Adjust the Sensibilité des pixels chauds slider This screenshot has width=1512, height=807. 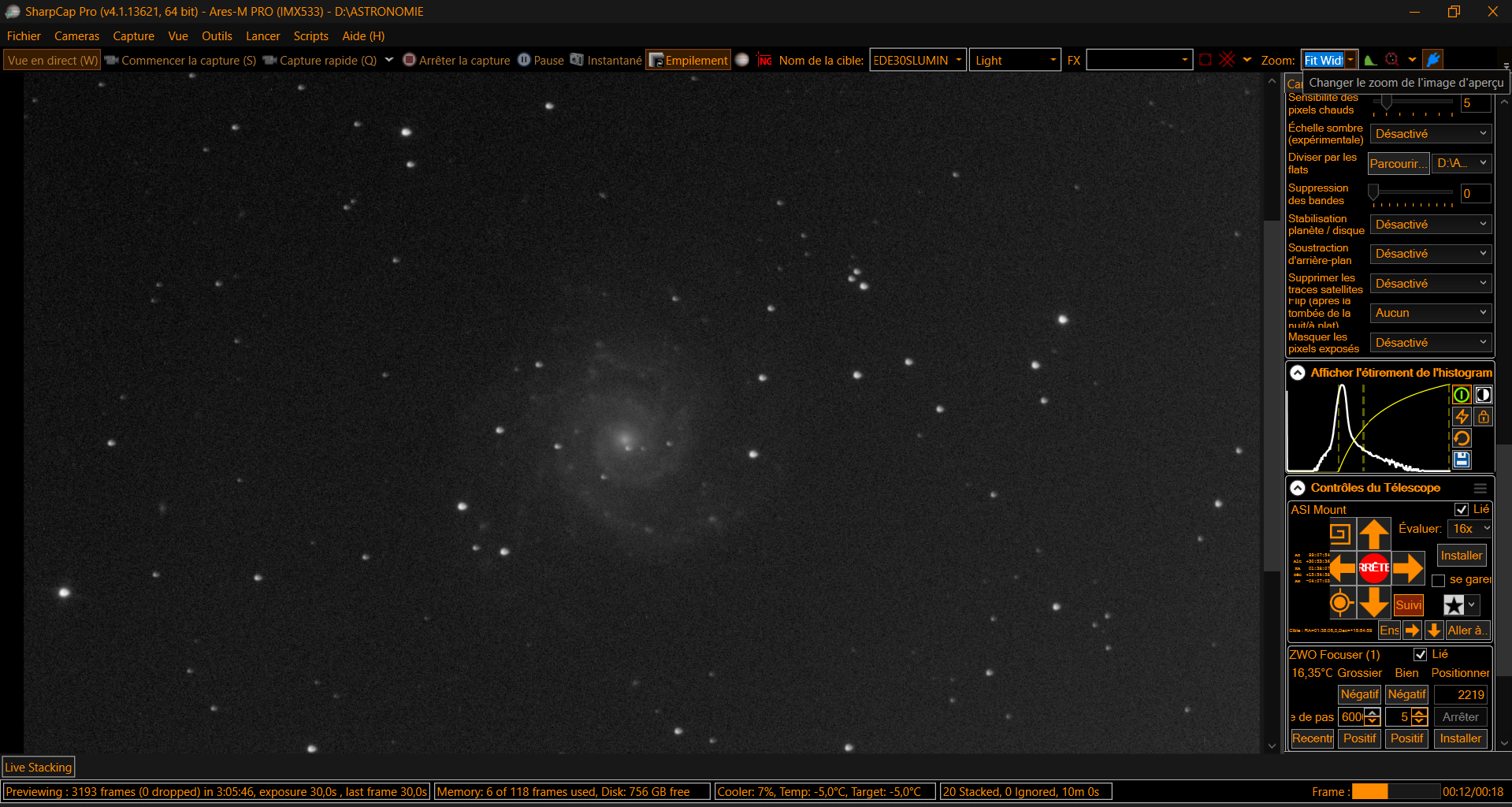[x=1413, y=103]
